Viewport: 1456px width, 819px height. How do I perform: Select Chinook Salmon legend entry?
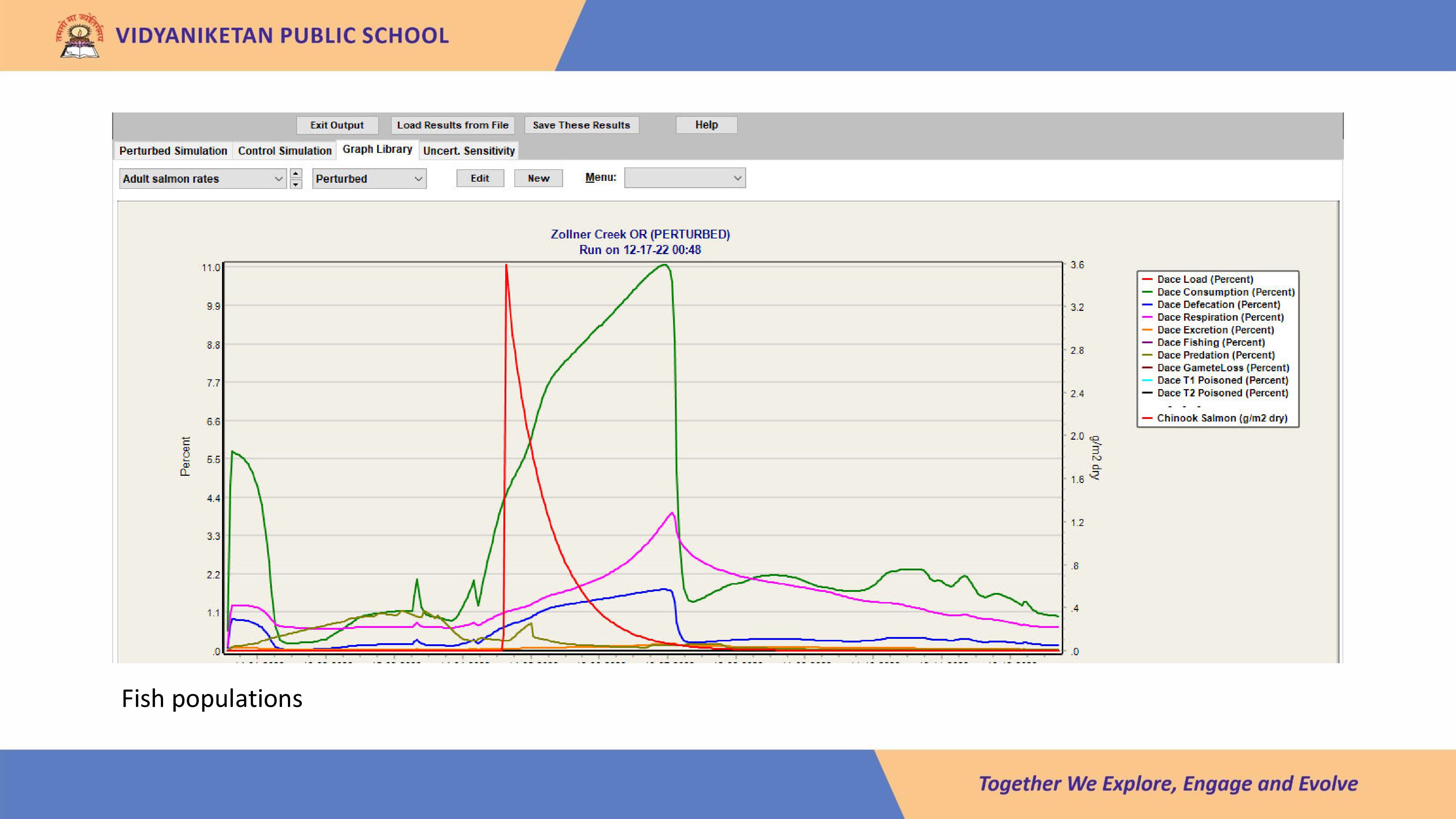pyautogui.click(x=1222, y=418)
